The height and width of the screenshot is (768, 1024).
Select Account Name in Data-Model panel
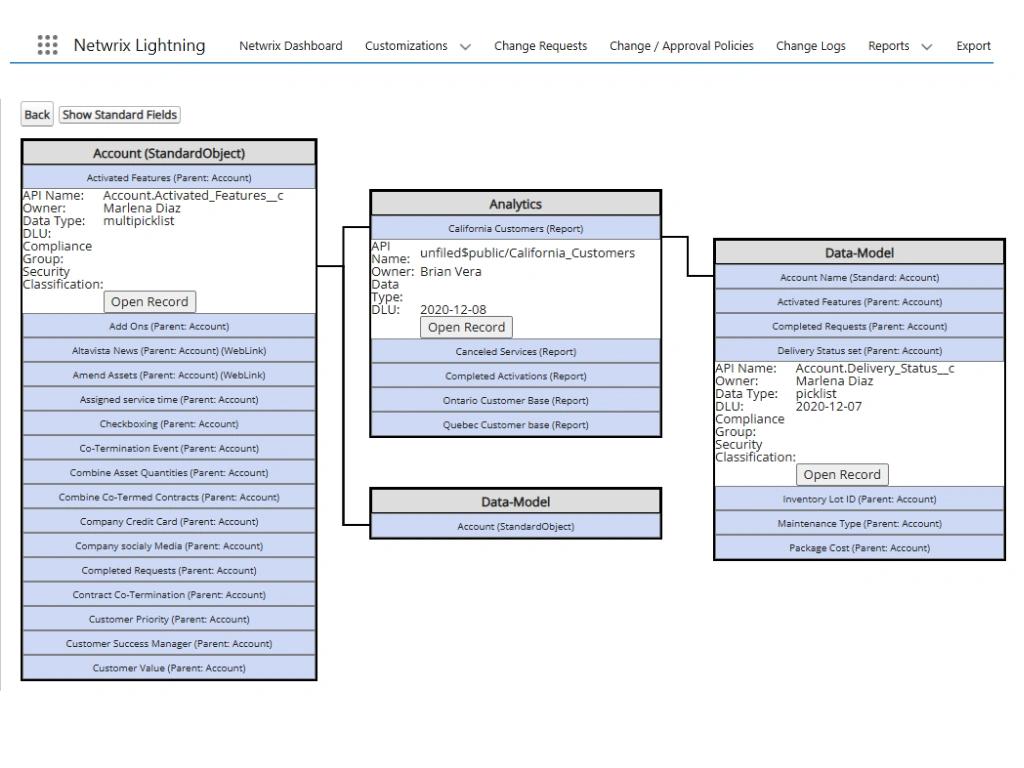[x=858, y=277]
